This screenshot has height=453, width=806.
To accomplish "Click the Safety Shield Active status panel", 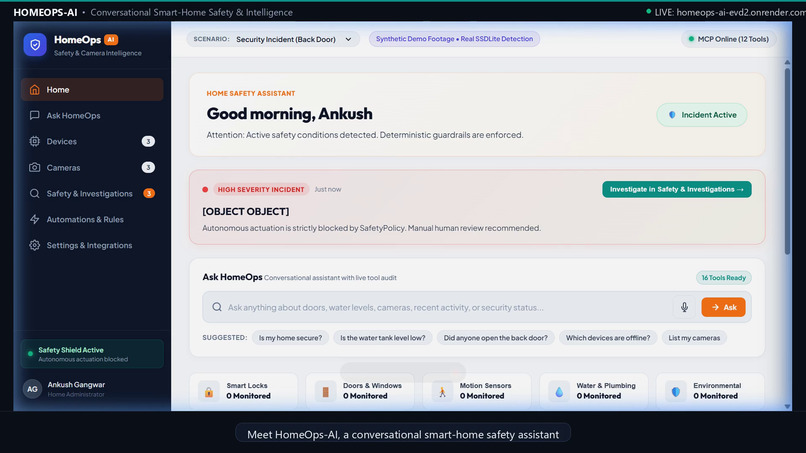I will (92, 354).
